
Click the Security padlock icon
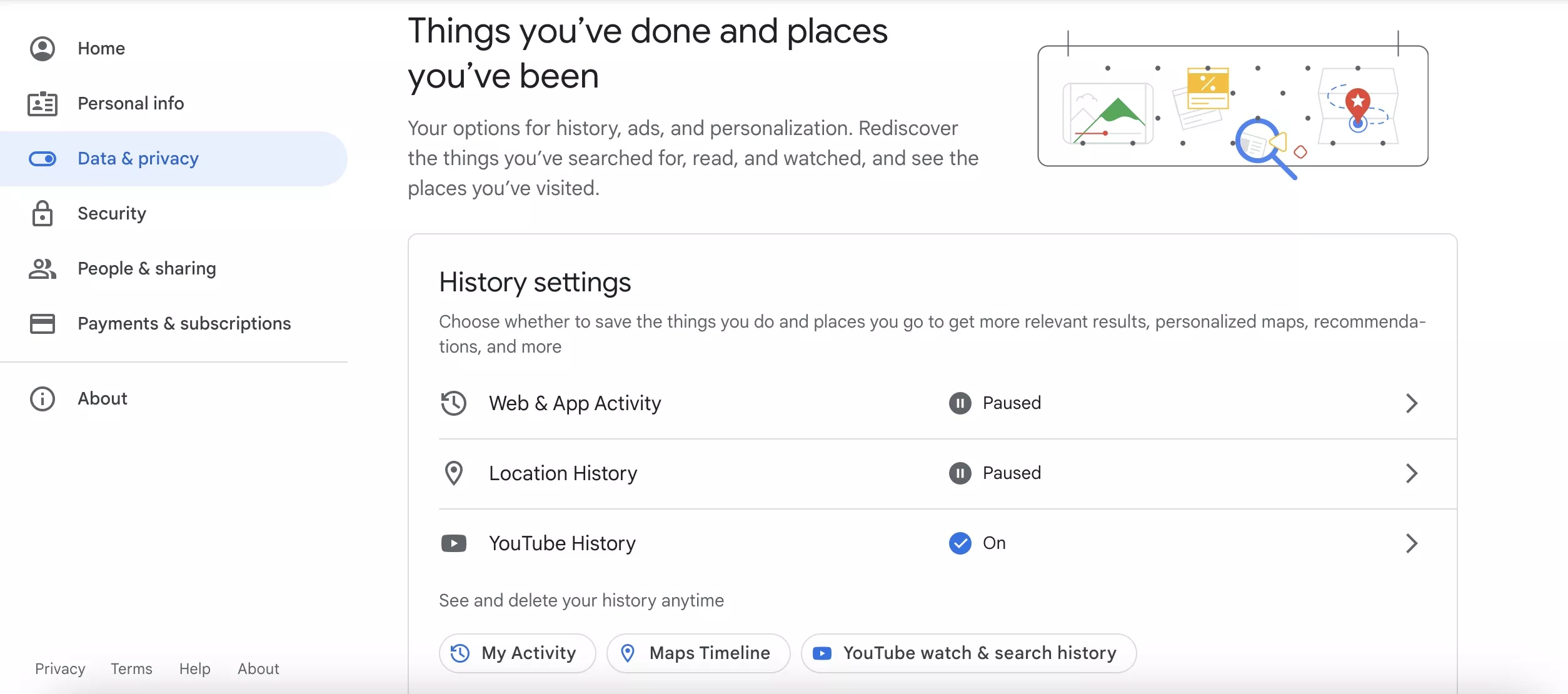click(x=43, y=214)
